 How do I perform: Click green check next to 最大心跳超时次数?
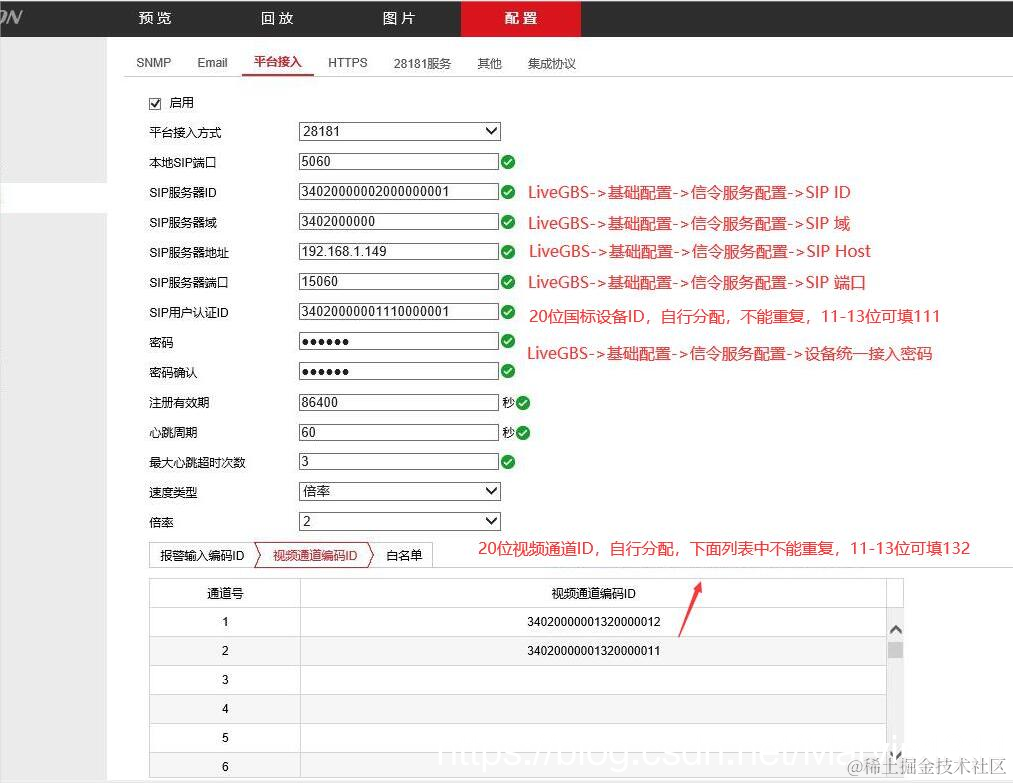point(507,461)
